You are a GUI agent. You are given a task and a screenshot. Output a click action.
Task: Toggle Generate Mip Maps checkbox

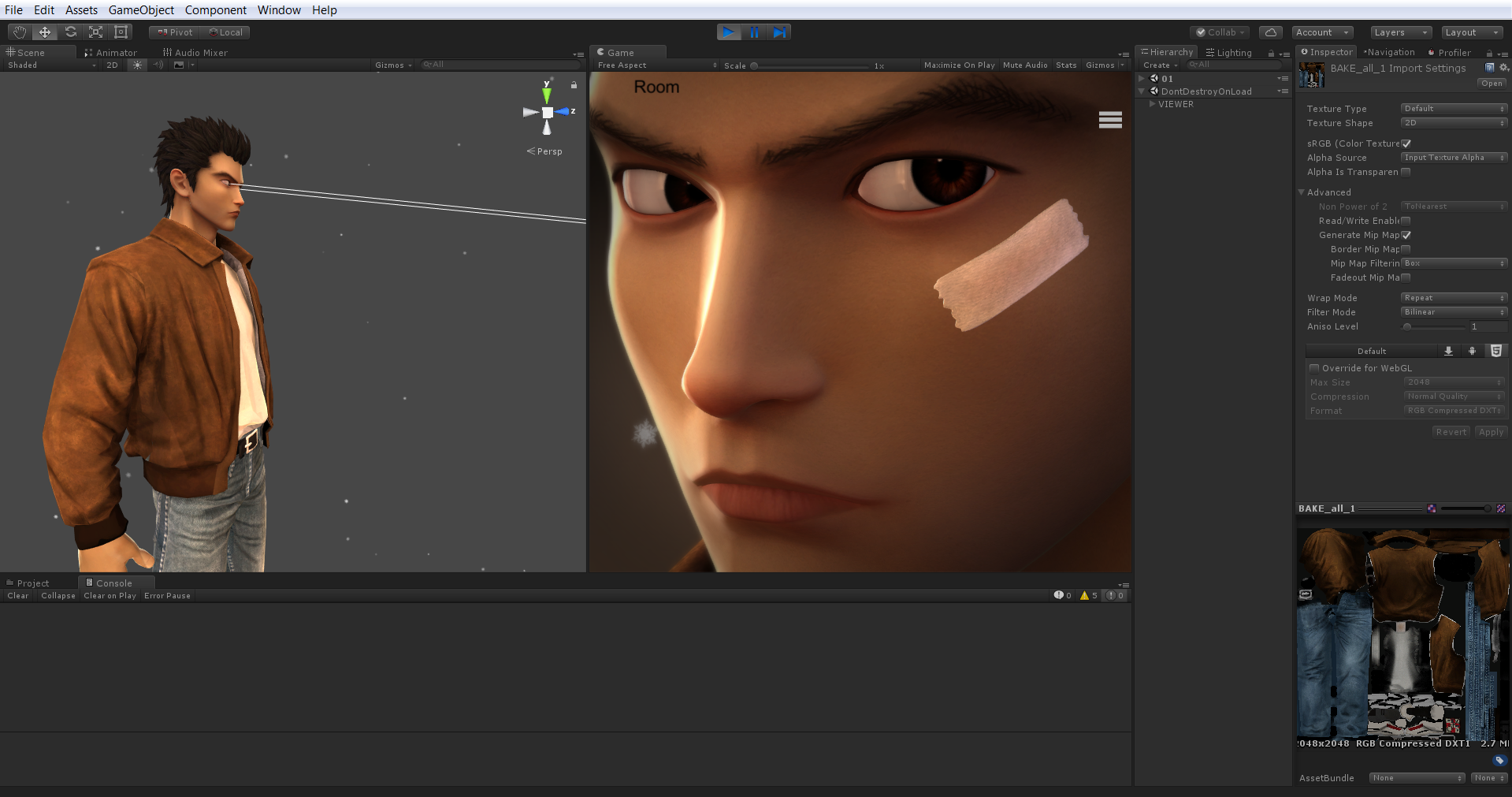(x=1406, y=235)
